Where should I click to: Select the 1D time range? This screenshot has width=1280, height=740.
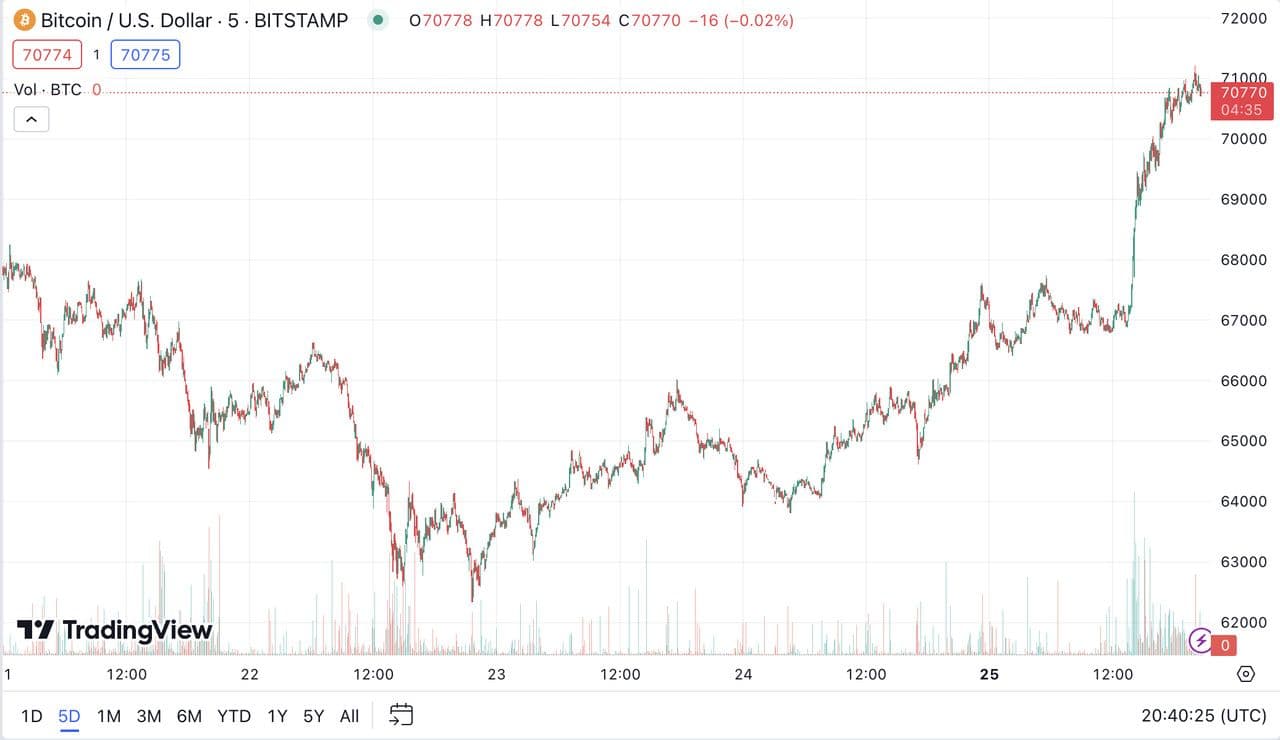click(32, 716)
